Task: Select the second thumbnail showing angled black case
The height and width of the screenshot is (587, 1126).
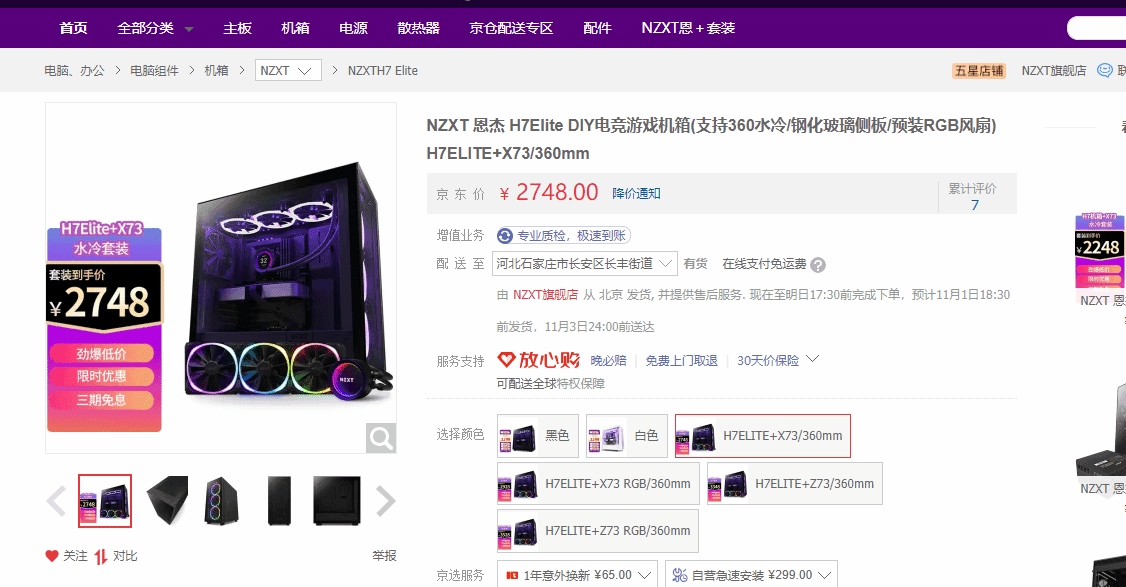Action: [x=167, y=501]
